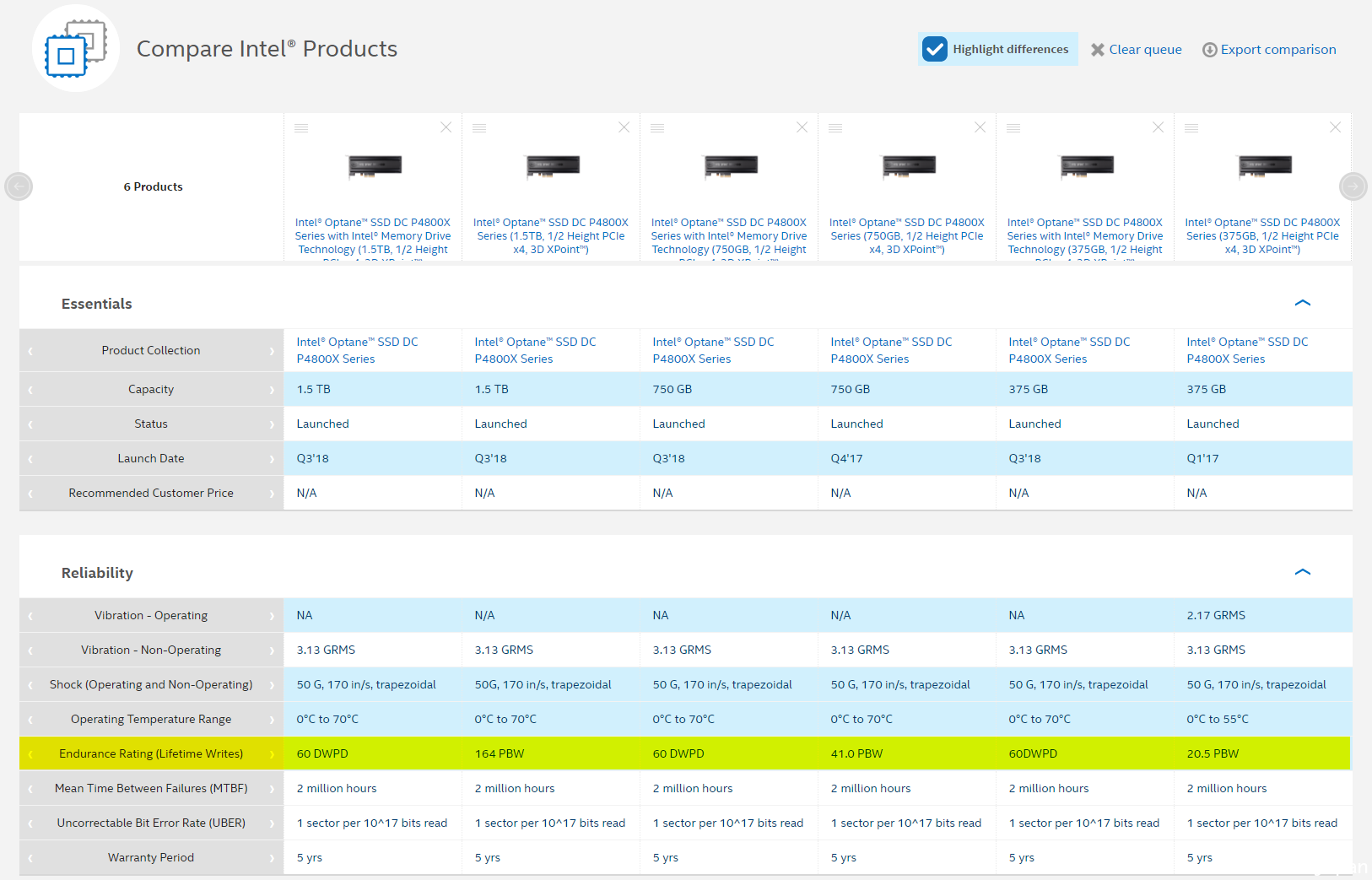This screenshot has height=880, width=1372.
Task: Open 1.5TB Memory Drive Technology SSD thumbnail
Action: point(375,167)
